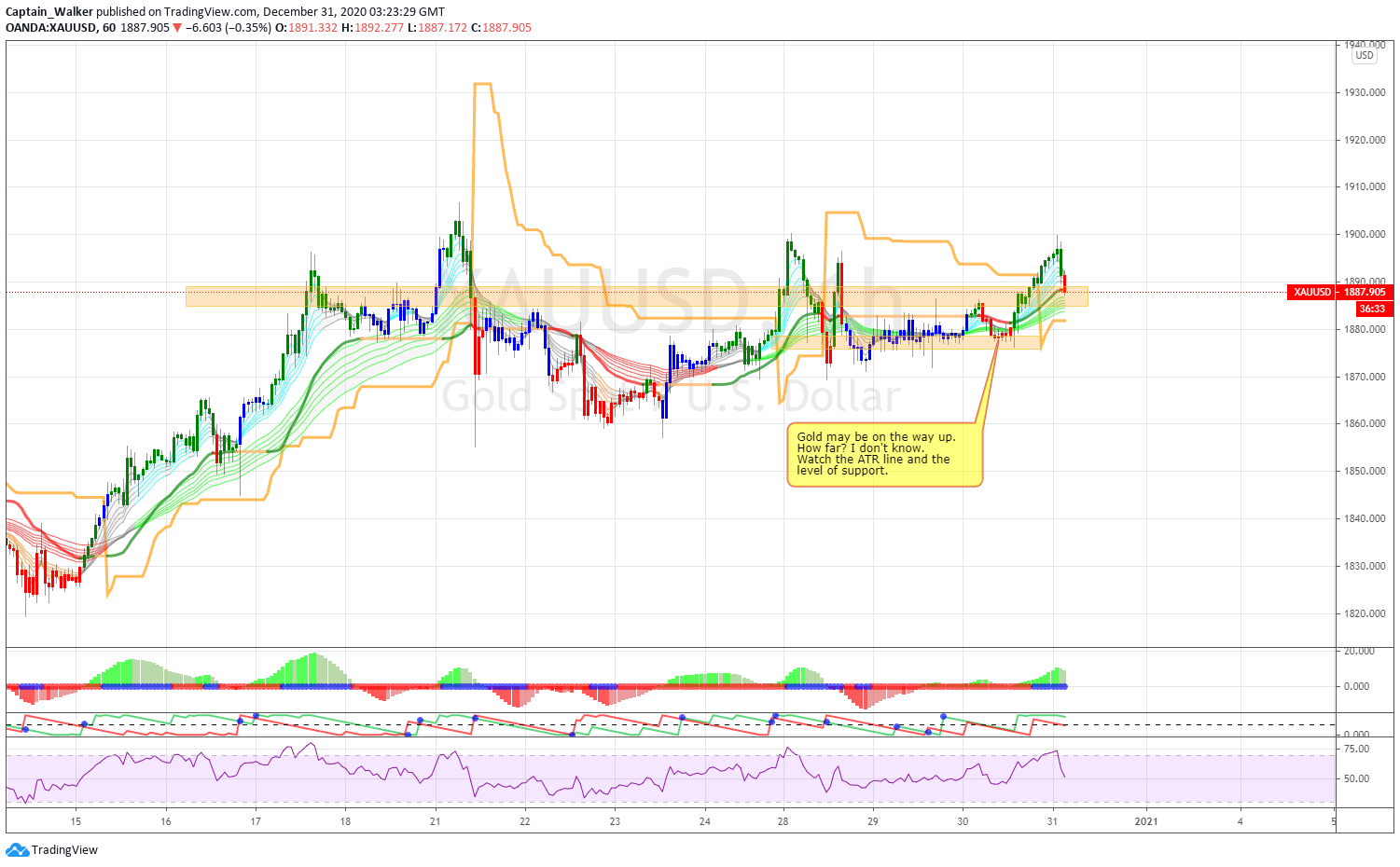This screenshot has height=867, width=1400.
Task: Click the 1910.000 price axis label
Action: (1364, 186)
